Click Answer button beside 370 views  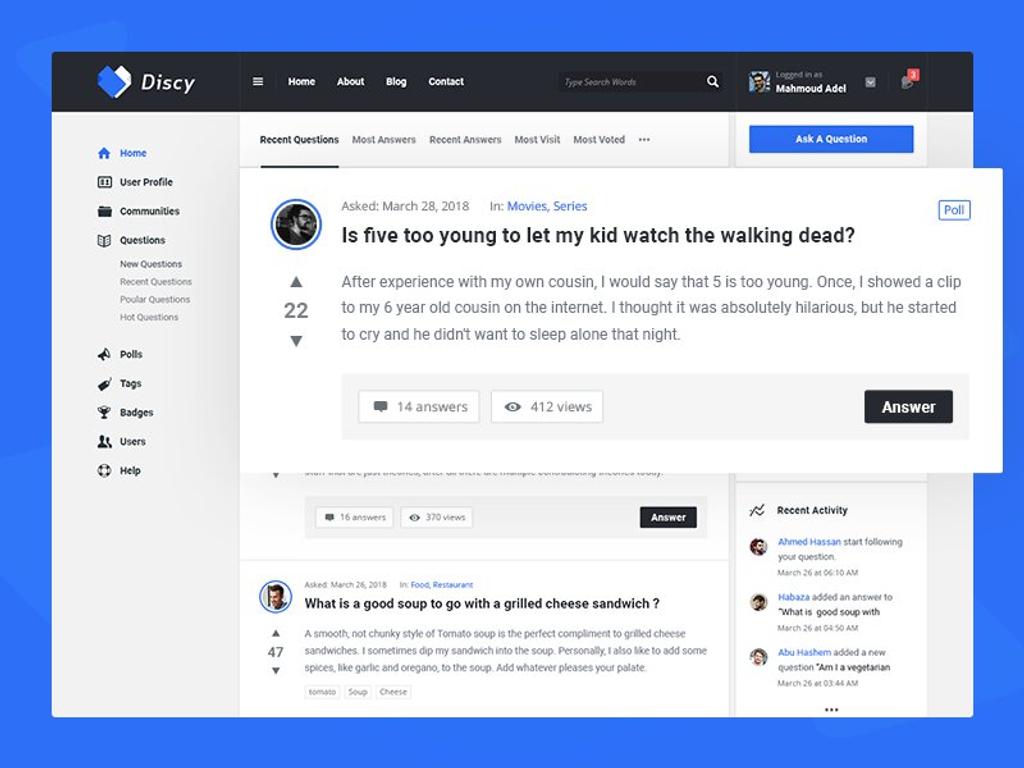(668, 517)
